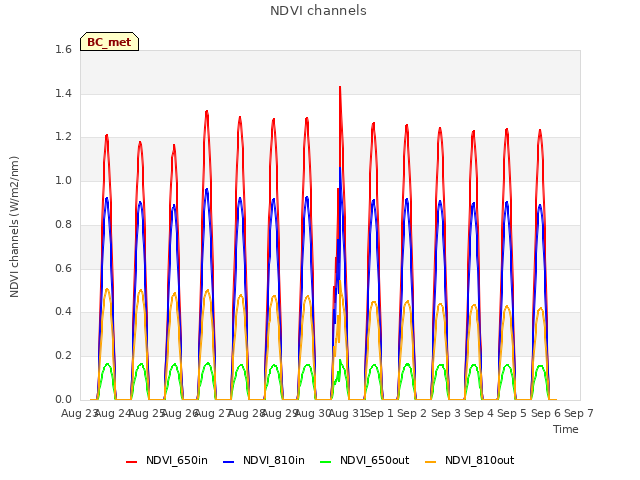
Task: Click the 'Sep 7' x-axis date label
Action: [x=579, y=413]
